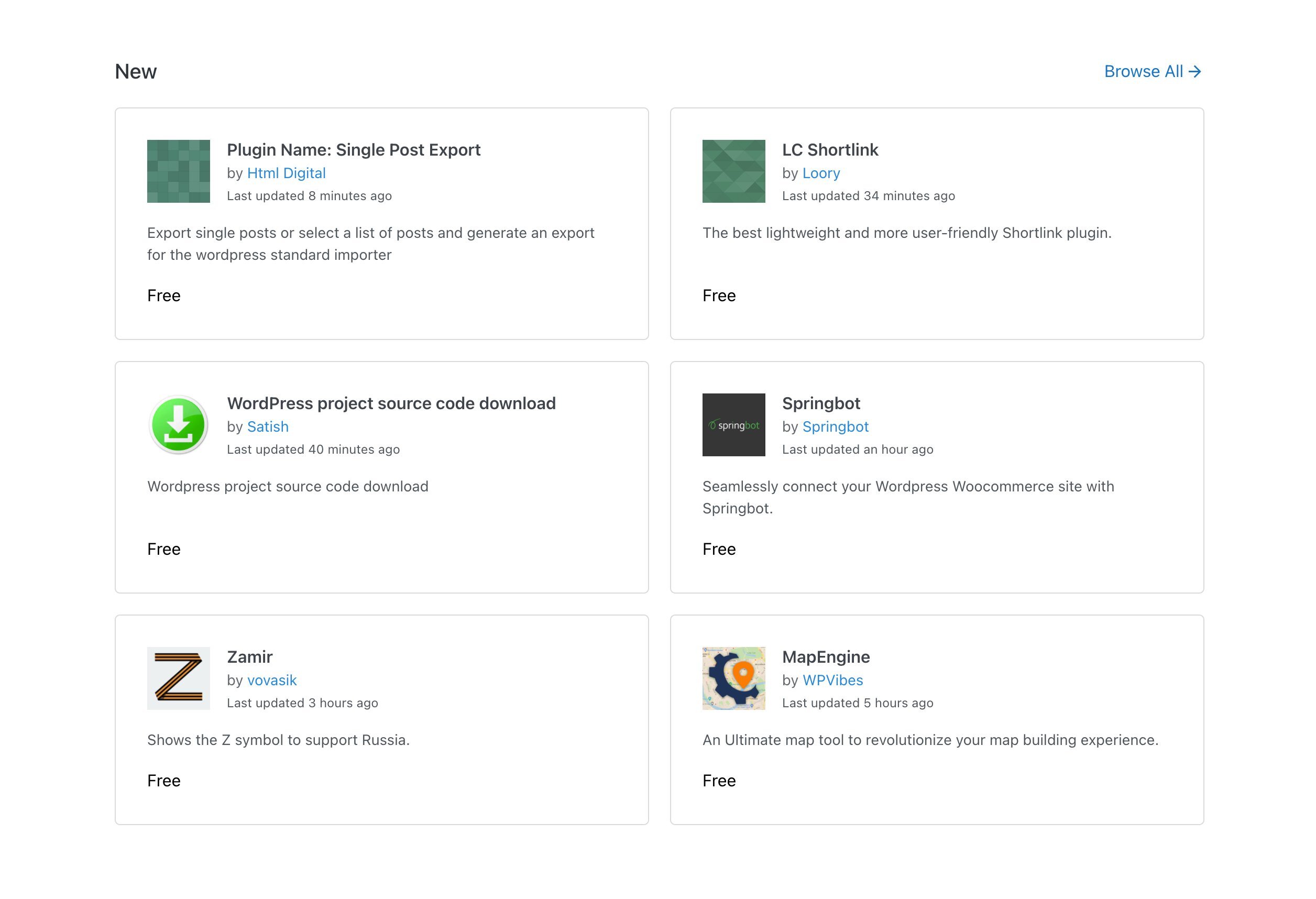Image resolution: width=1316 pixels, height=899 pixels.
Task: Click the New section heading
Action: tap(135, 71)
